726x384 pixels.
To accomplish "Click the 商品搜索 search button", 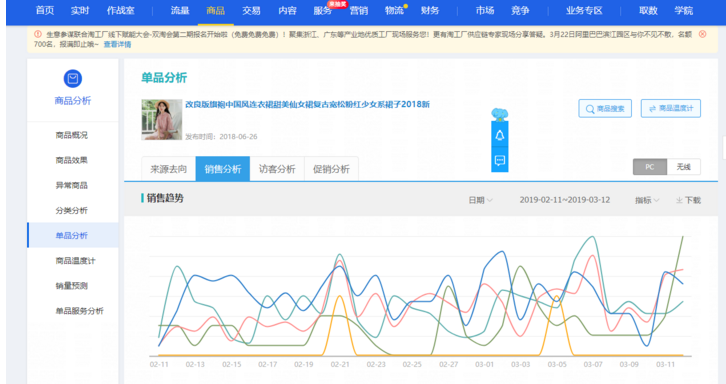I will [605, 108].
